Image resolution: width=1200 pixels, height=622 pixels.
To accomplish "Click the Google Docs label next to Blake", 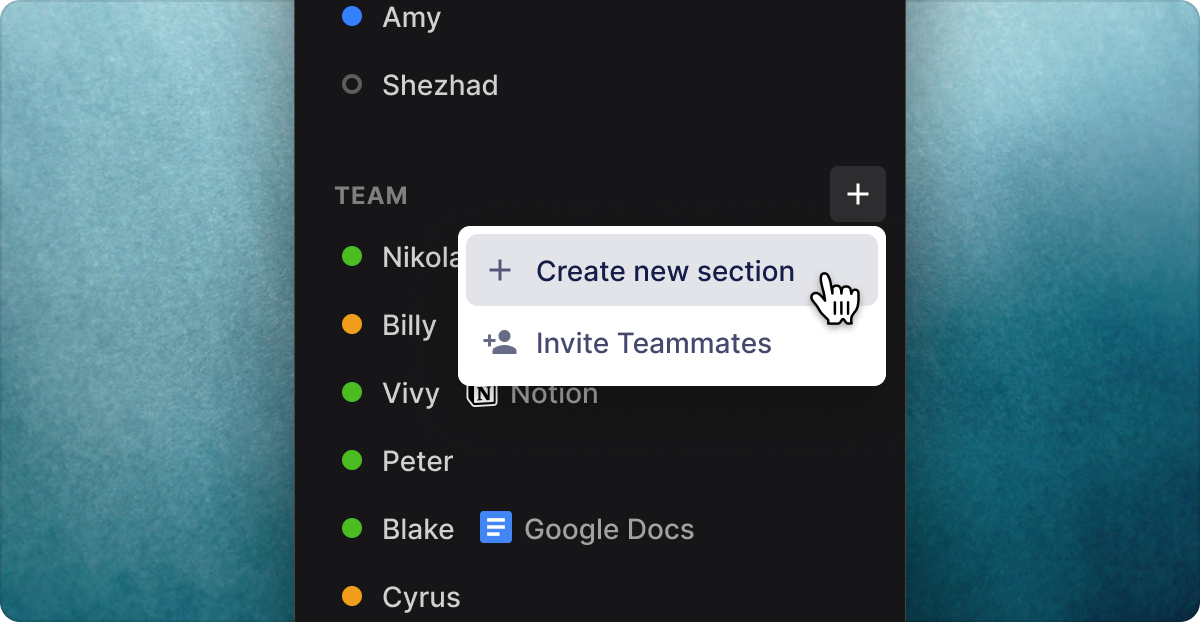I will tap(609, 529).
